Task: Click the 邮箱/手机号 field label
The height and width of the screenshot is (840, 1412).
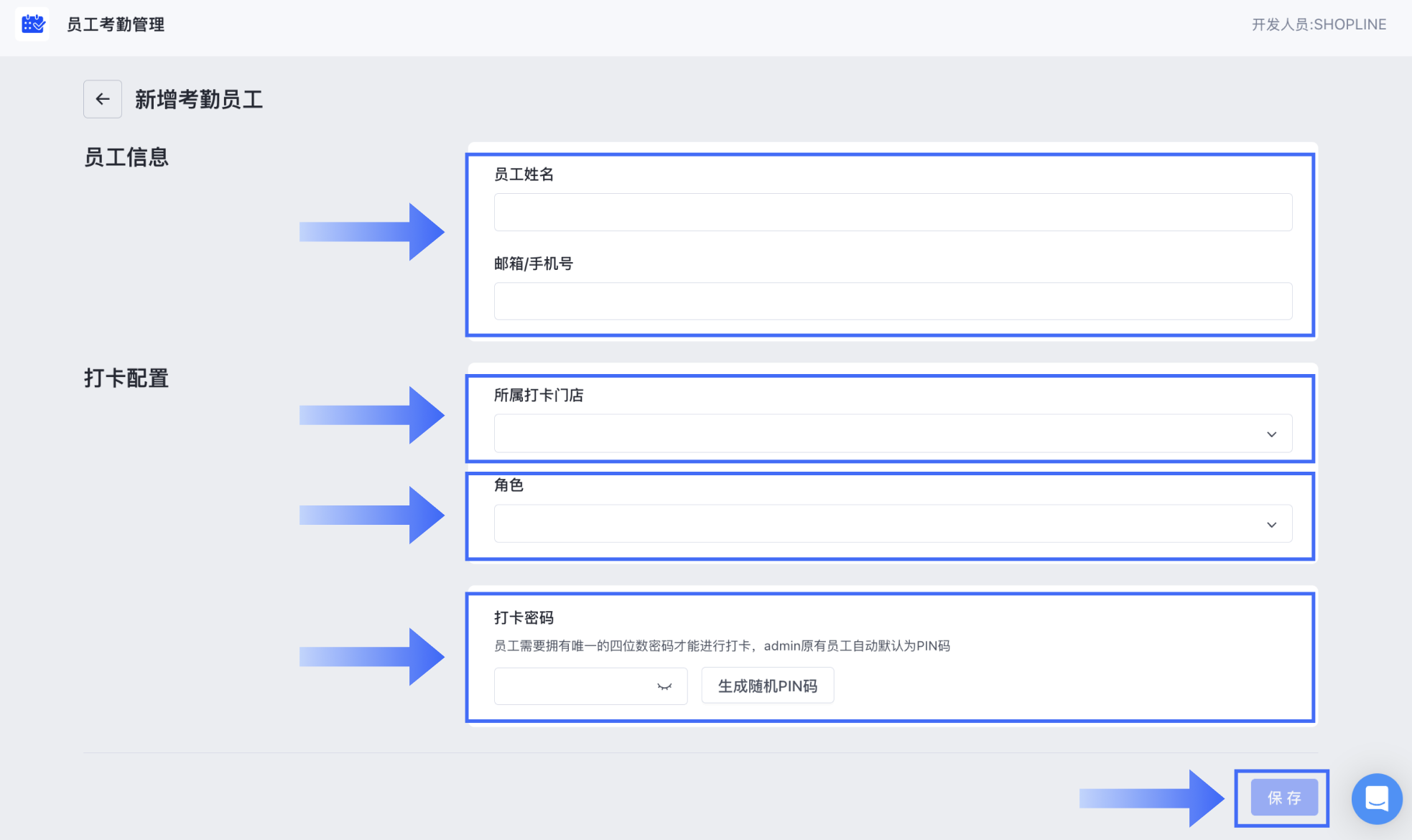Action: point(533,263)
